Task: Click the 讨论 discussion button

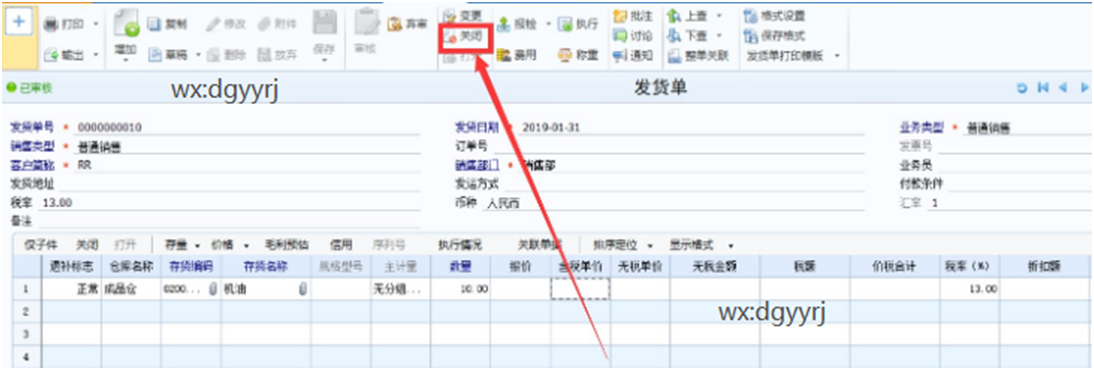Action: 633,35
